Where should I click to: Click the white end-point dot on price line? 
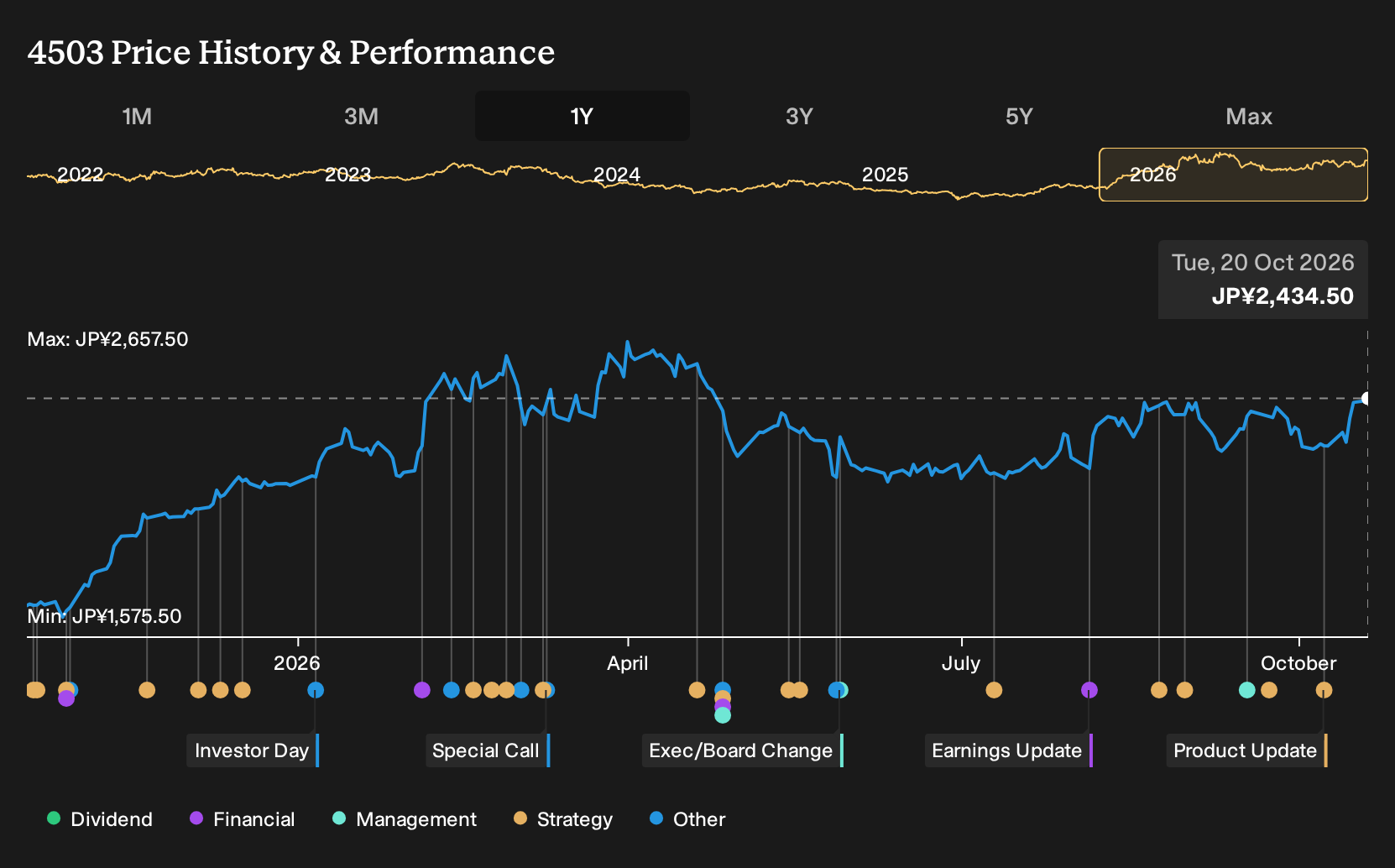[x=1367, y=399]
